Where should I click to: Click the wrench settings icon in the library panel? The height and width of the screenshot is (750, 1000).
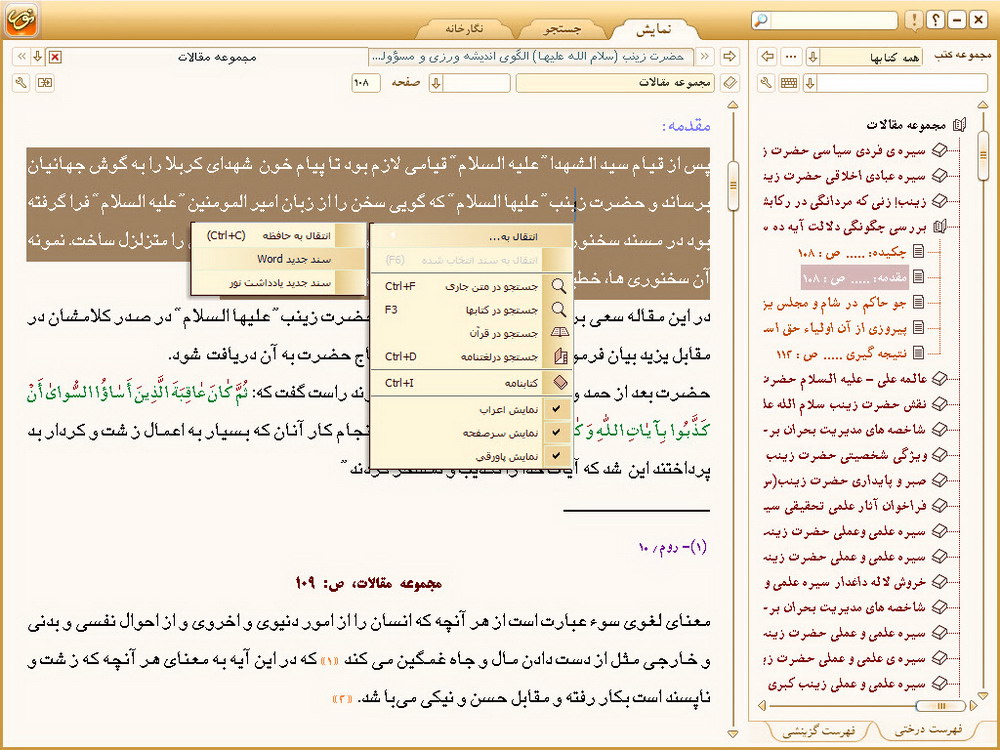[767, 83]
